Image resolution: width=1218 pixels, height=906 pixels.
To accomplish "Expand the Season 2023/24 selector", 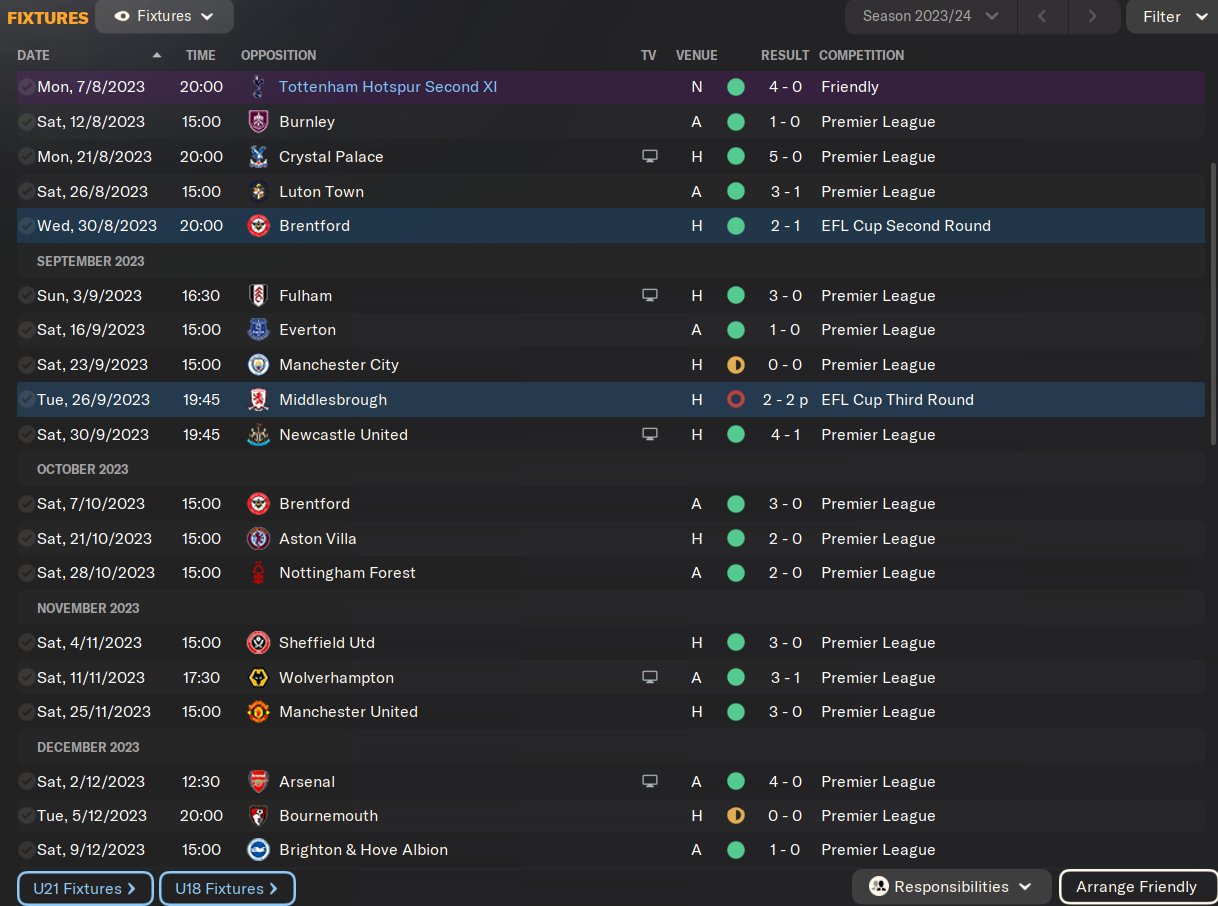I will (x=930, y=17).
